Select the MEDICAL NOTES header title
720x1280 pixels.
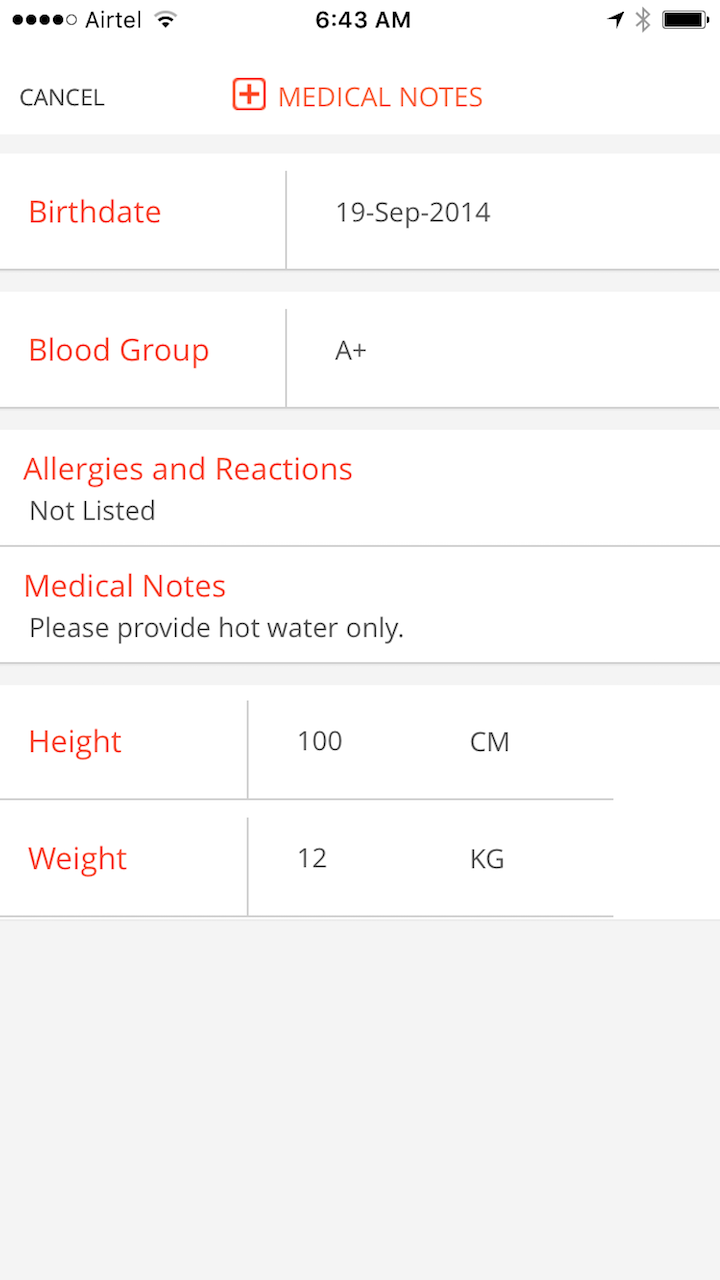point(380,97)
